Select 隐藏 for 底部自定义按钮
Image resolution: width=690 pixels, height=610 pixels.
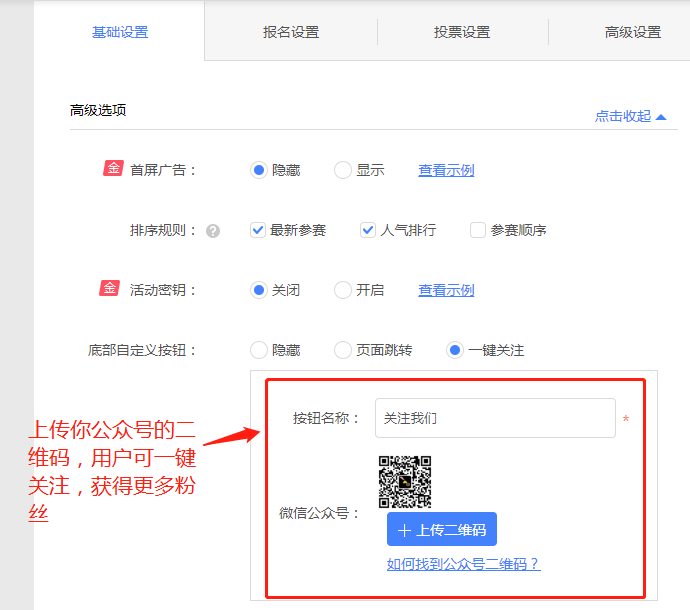259,350
